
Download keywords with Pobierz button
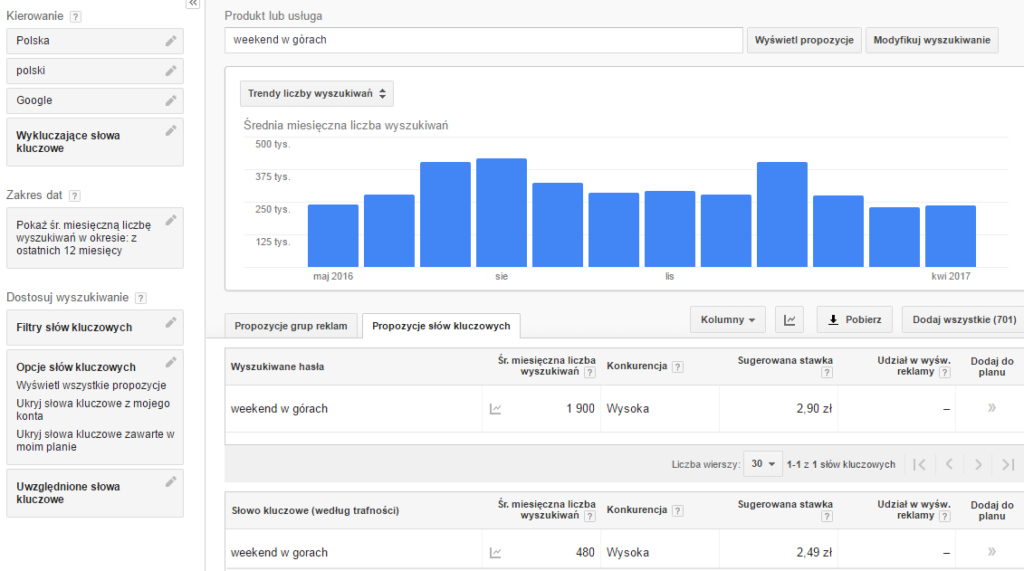pyautogui.click(x=855, y=320)
